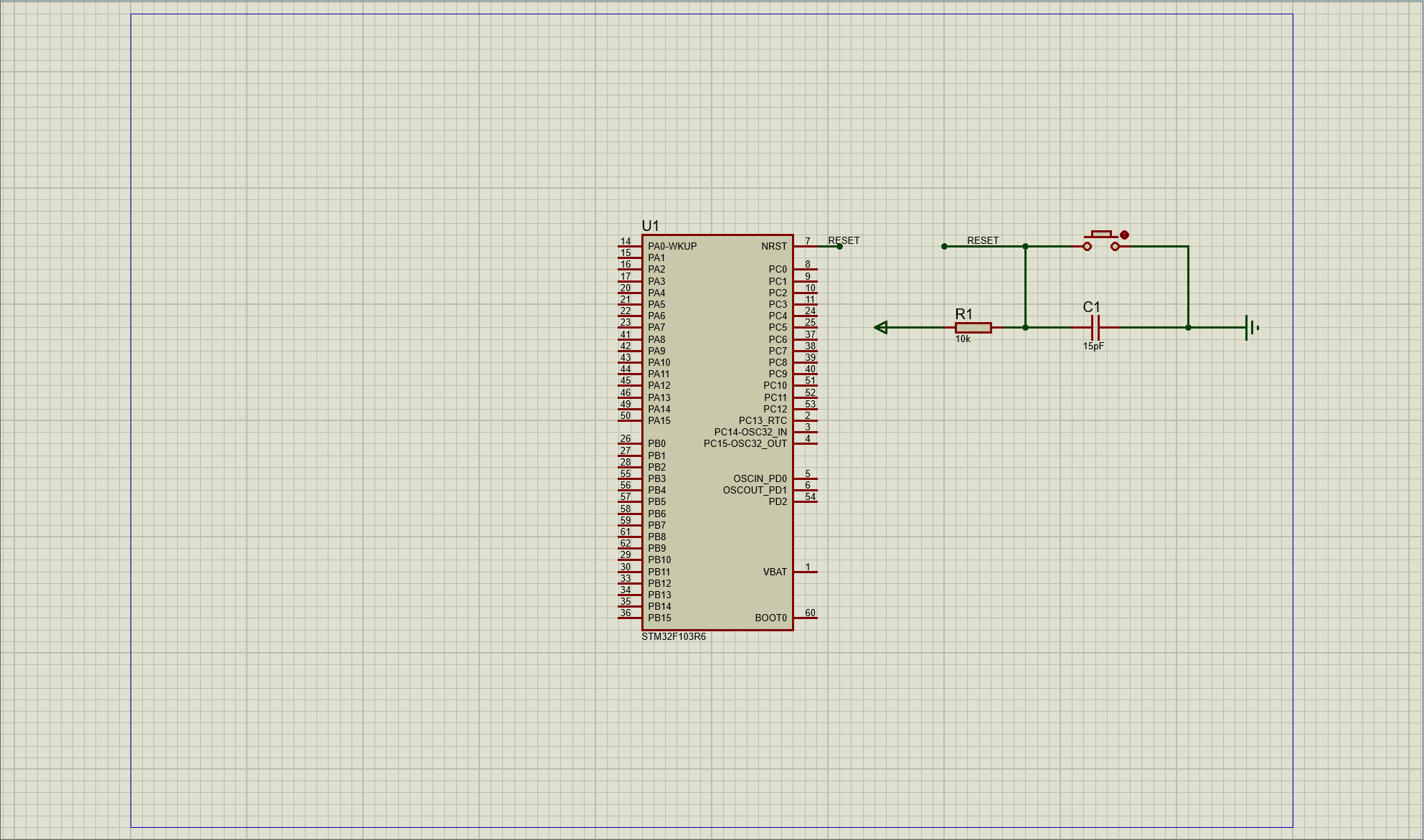The image size is (1424, 840).
Task: Click the junction dot right of C1 near ground
Action: 1188,328
